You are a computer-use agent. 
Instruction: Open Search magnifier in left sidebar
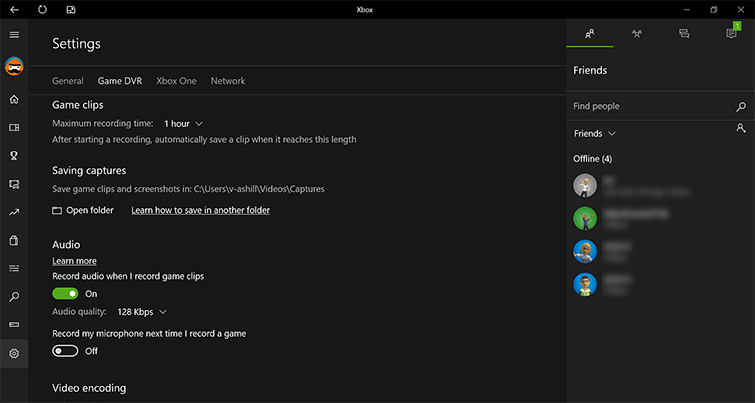pyautogui.click(x=14, y=297)
